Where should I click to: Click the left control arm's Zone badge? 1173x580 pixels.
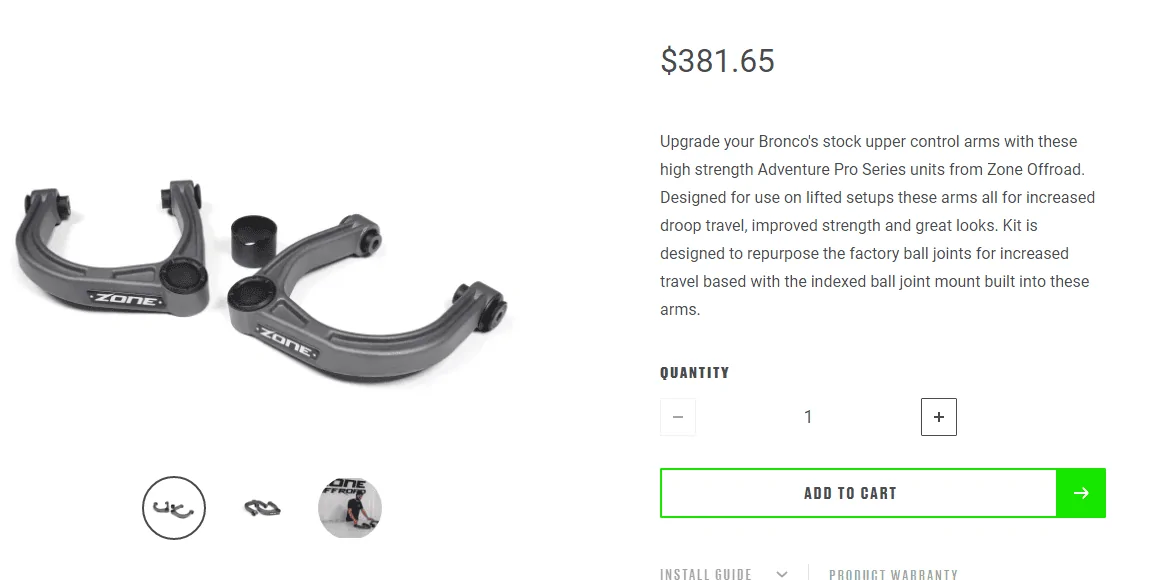[126, 299]
